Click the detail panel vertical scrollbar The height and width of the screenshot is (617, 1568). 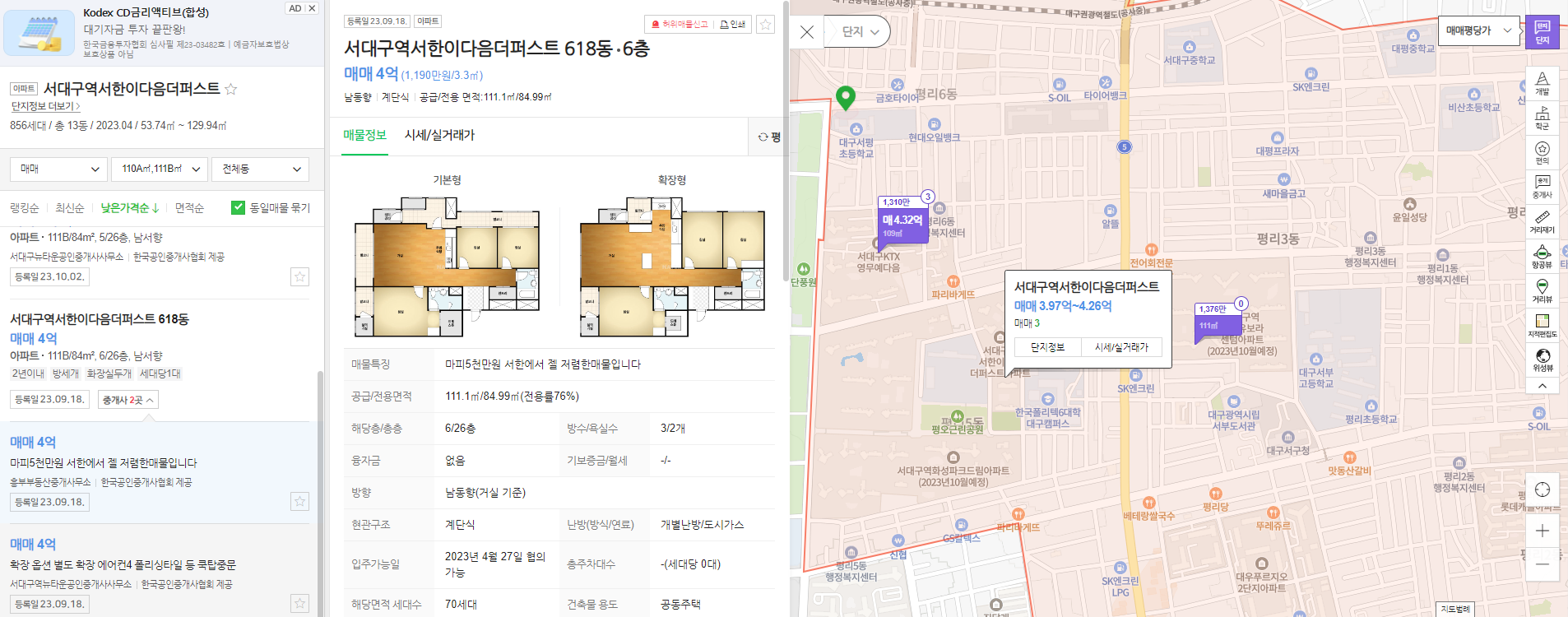786,140
